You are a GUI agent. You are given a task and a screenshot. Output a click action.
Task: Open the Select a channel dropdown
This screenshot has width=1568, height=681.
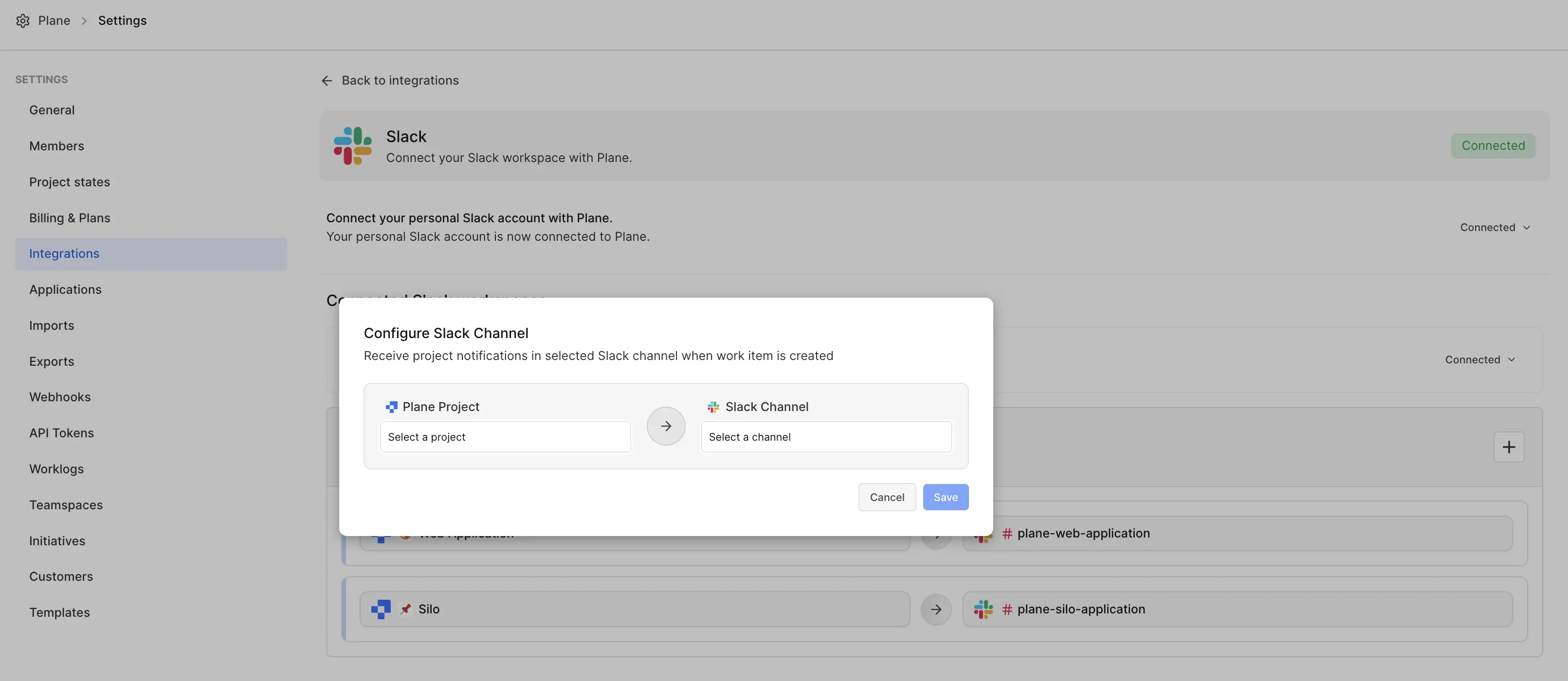point(826,437)
